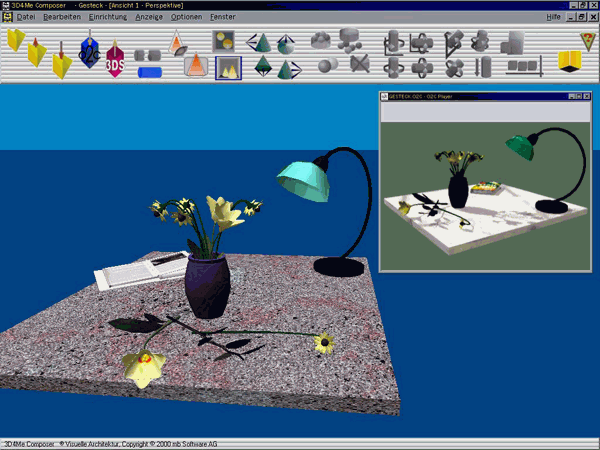Click the align objects in row icon
Screen dimensions: 600x450
[x=521, y=66]
